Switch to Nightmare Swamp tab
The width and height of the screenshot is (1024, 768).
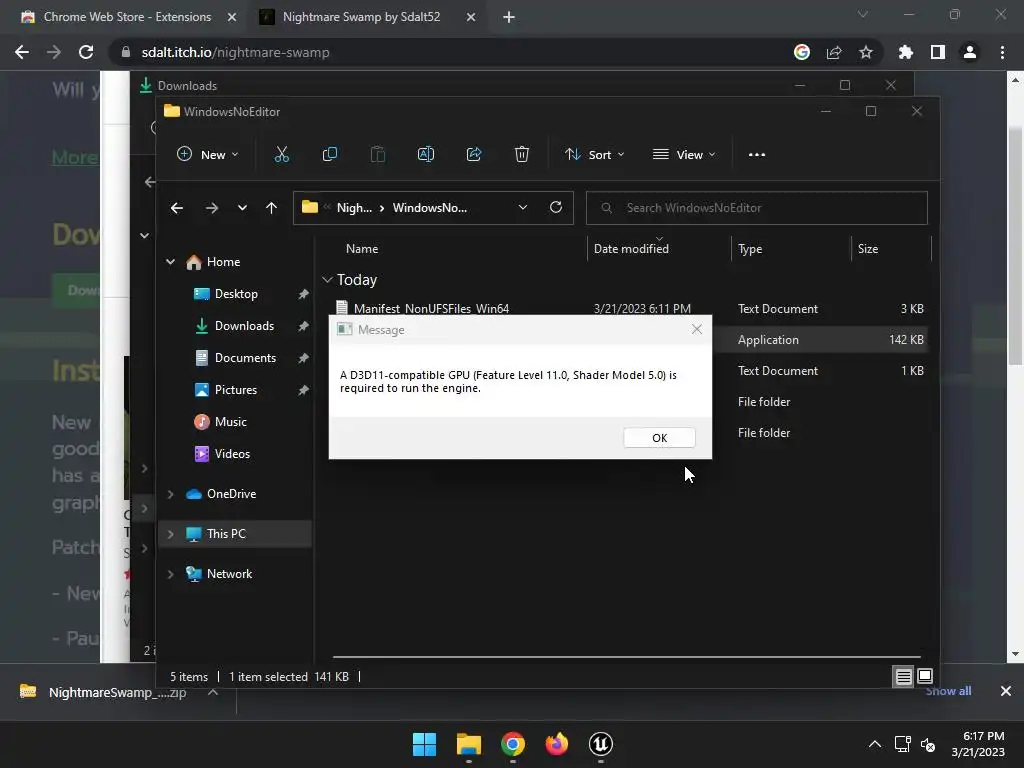click(361, 17)
